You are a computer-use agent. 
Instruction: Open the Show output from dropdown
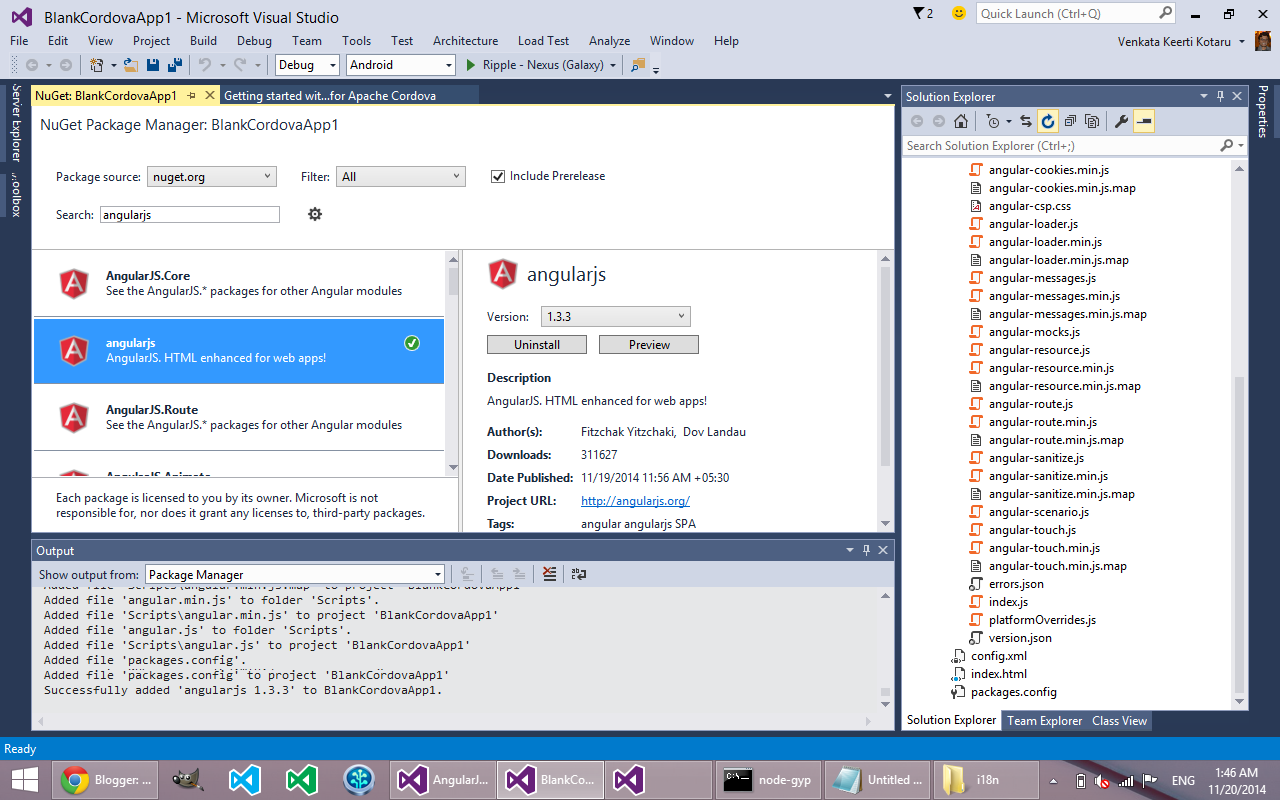click(295, 575)
